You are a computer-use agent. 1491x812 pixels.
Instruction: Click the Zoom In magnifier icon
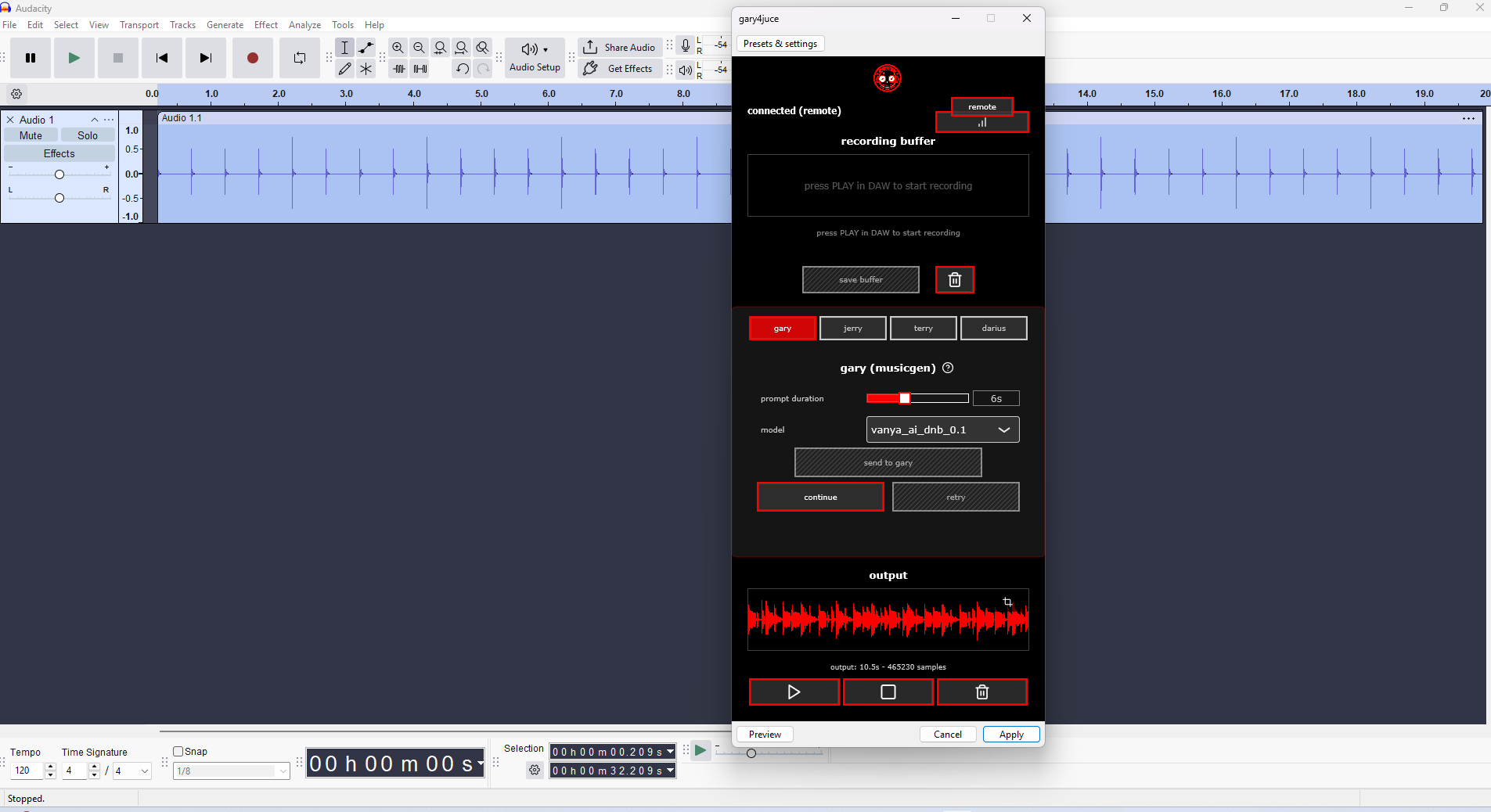click(398, 48)
